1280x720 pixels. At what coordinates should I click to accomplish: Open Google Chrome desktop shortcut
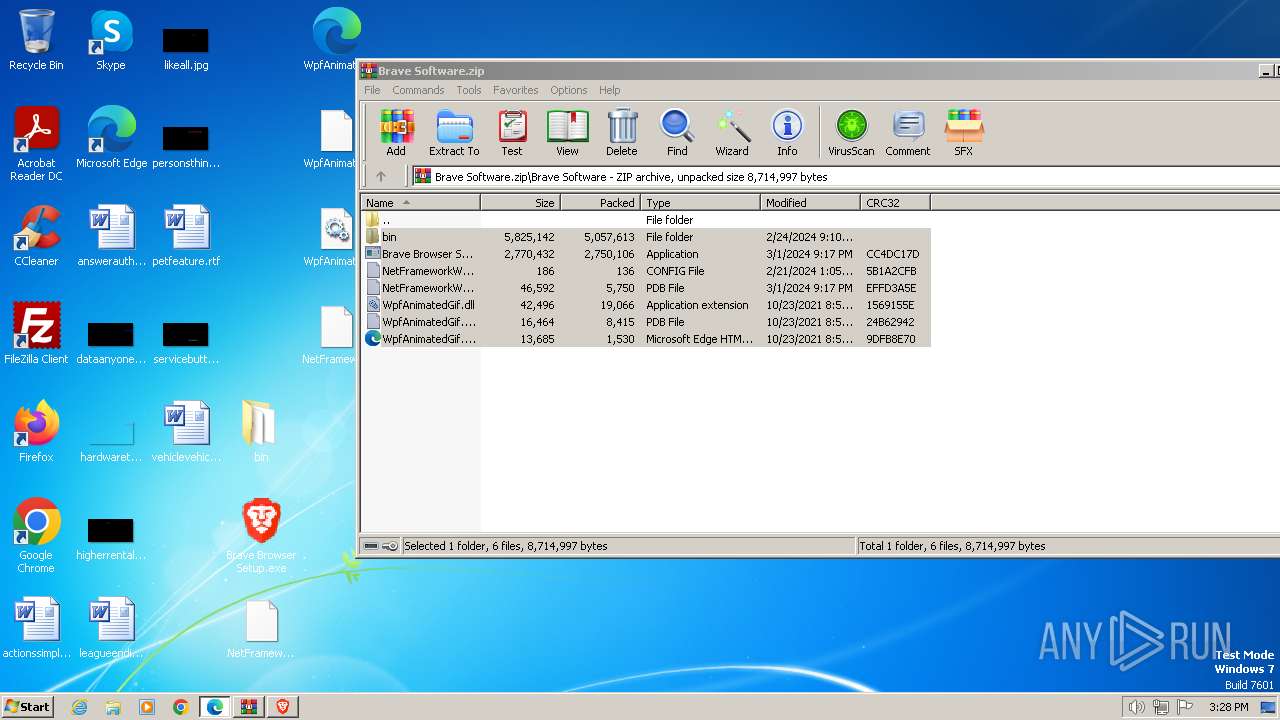coord(36,536)
